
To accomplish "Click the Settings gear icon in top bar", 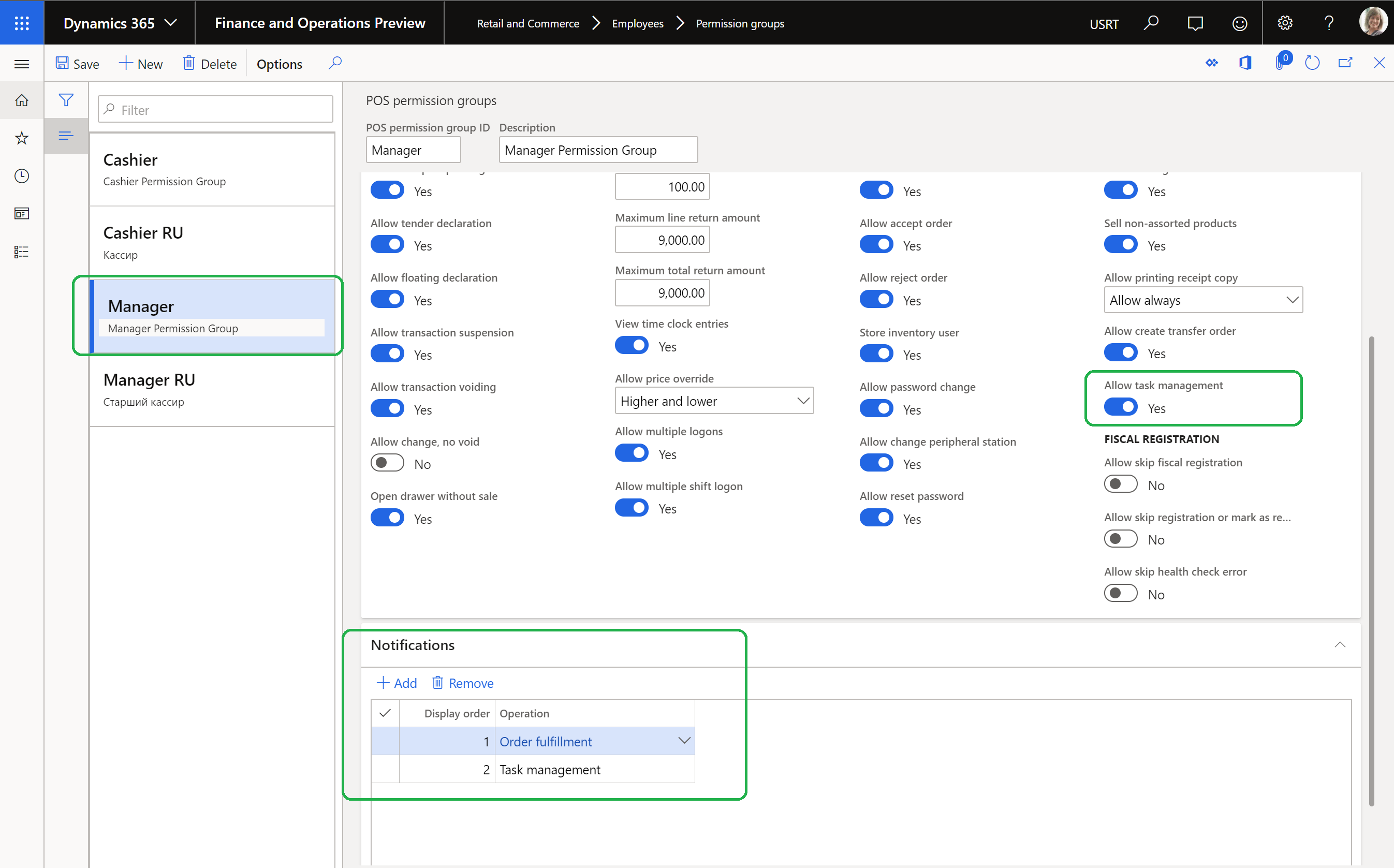I will pos(1284,22).
